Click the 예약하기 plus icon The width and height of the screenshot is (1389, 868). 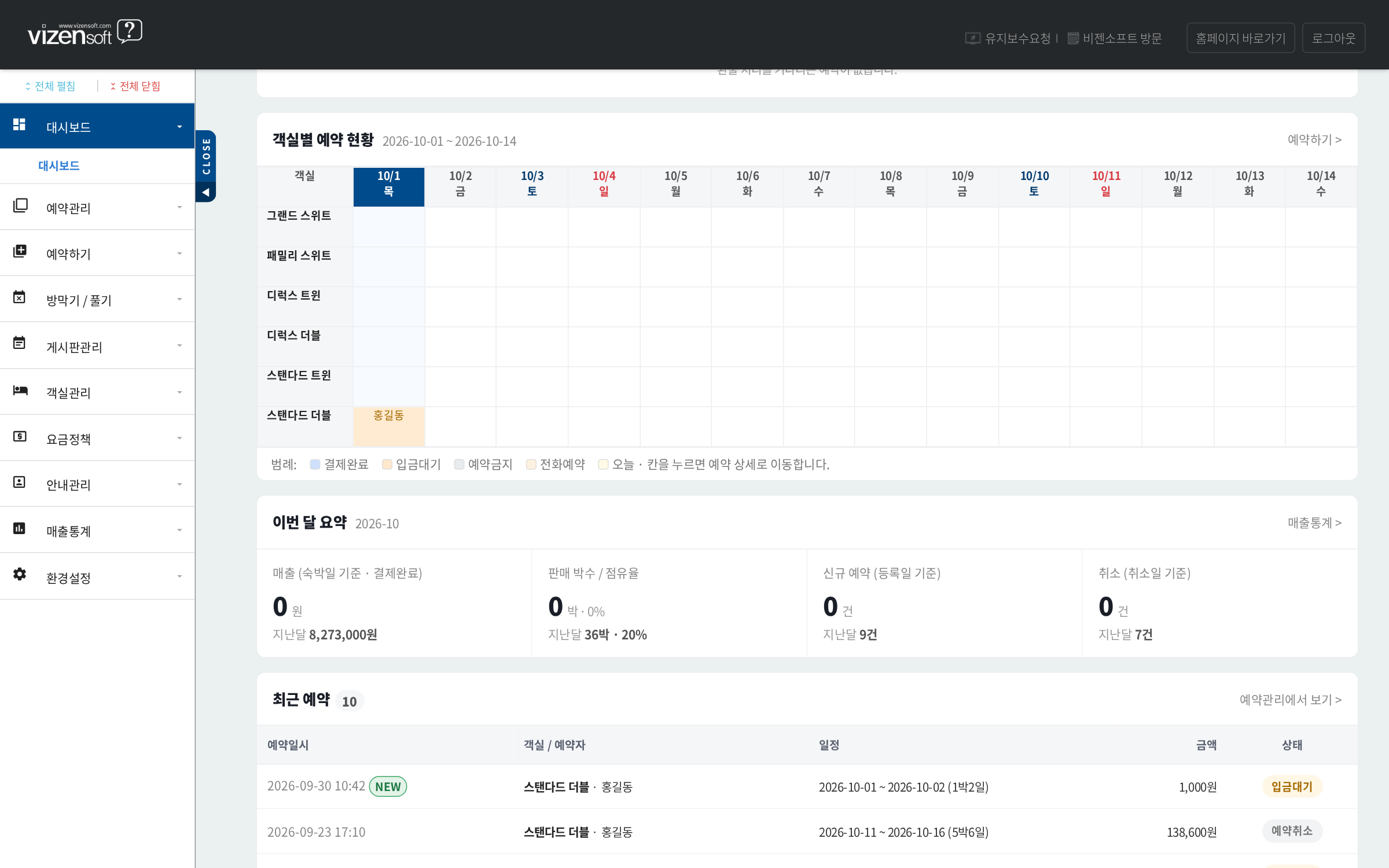(20, 251)
